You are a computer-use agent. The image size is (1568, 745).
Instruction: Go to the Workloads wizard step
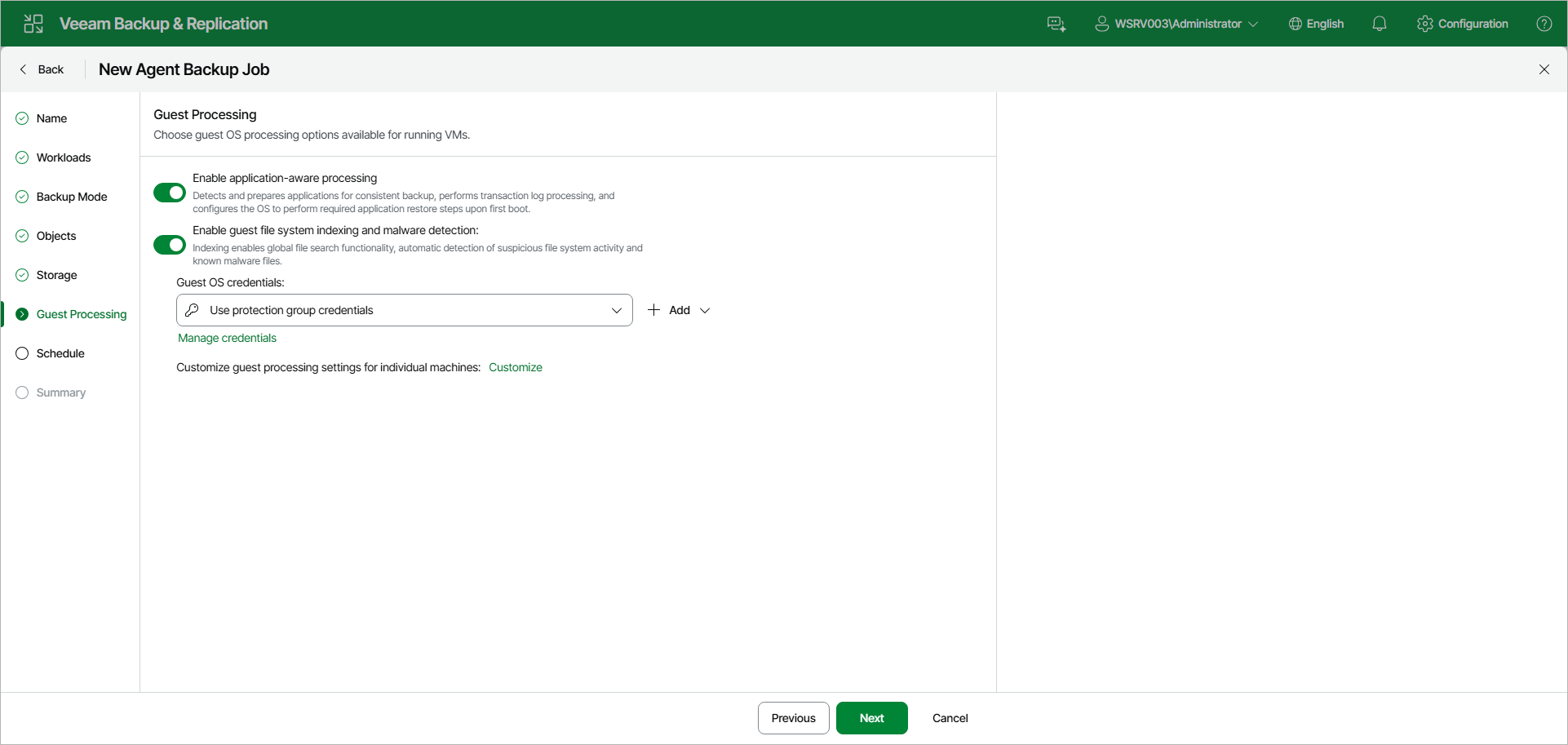point(64,157)
